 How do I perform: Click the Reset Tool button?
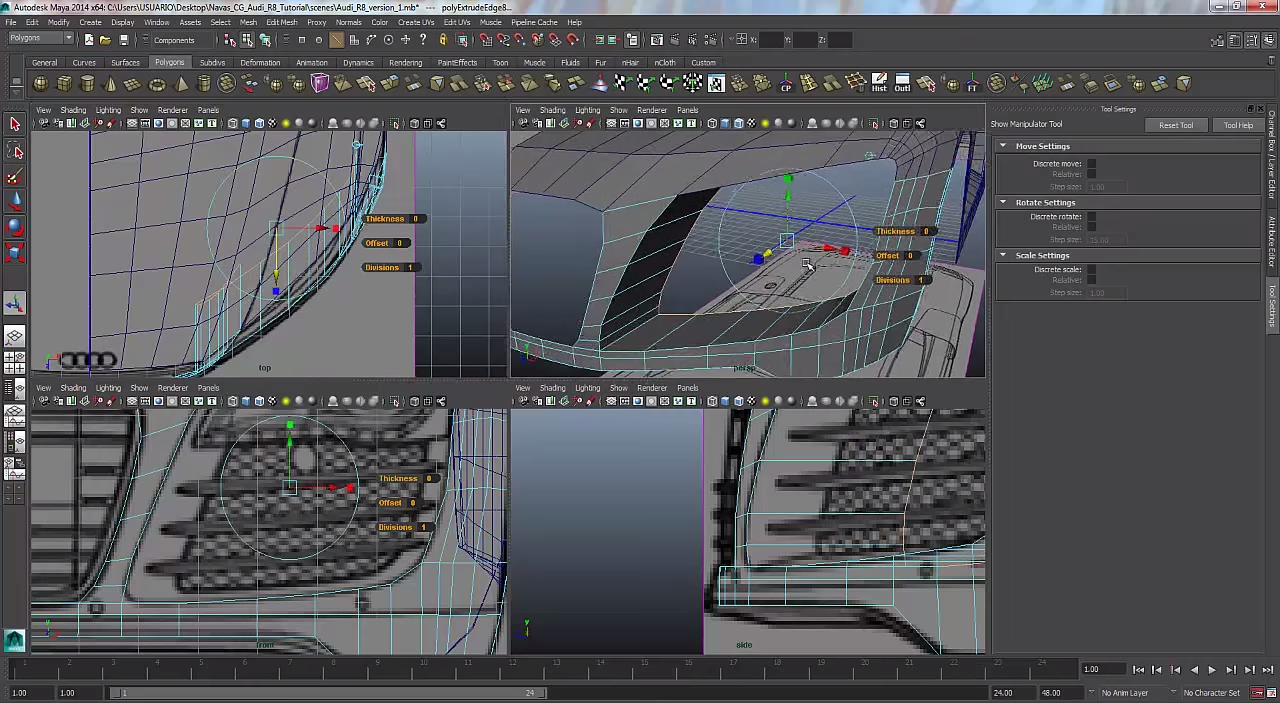click(1176, 125)
